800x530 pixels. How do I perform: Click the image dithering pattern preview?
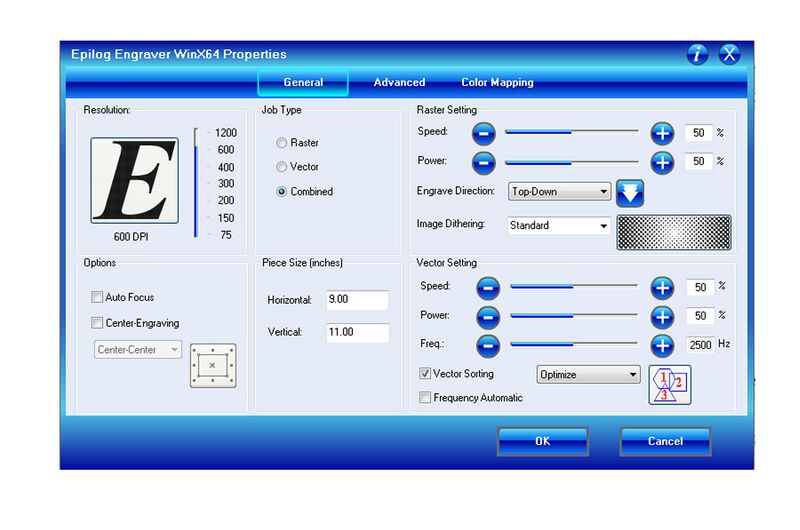tap(674, 233)
